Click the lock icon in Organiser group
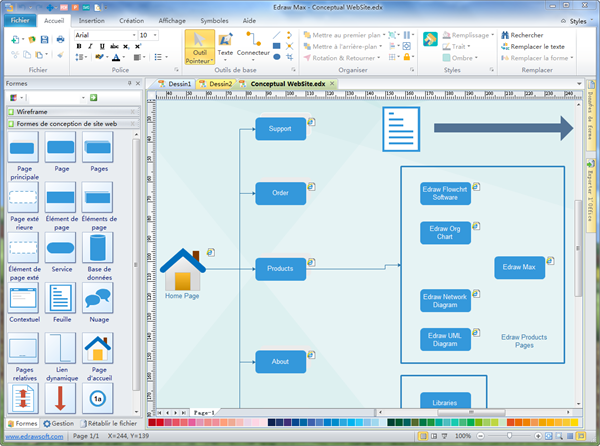Screen dimensions: 600x446 pyautogui.click(x=407, y=57)
